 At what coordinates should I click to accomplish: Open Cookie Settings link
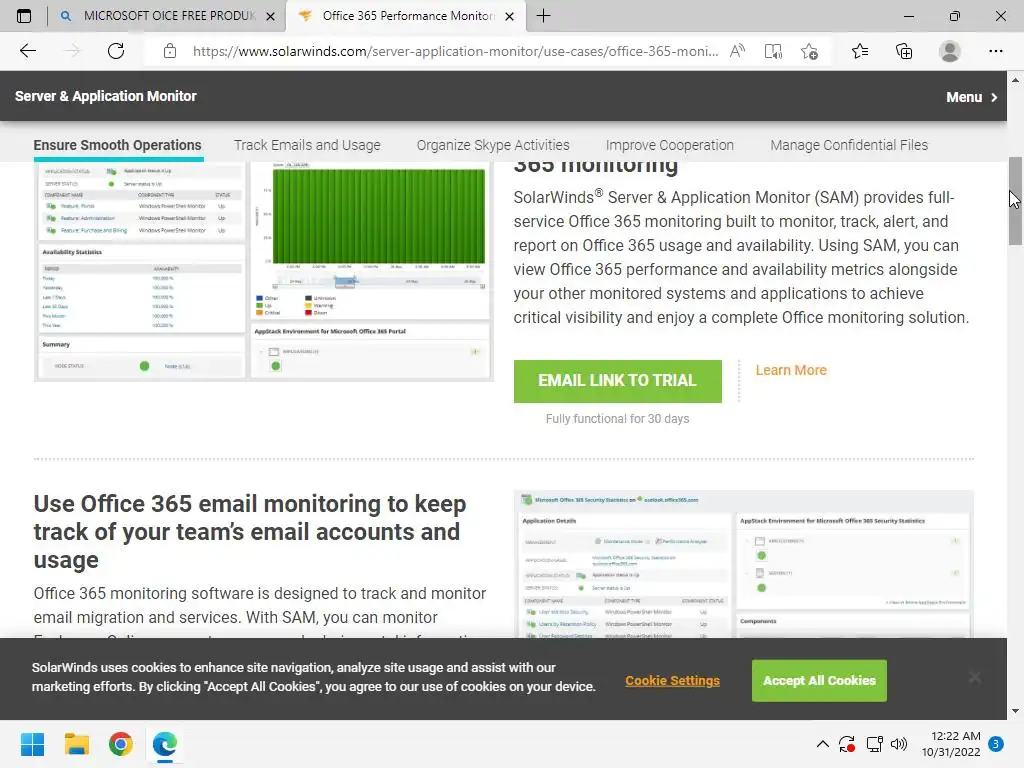click(x=673, y=680)
